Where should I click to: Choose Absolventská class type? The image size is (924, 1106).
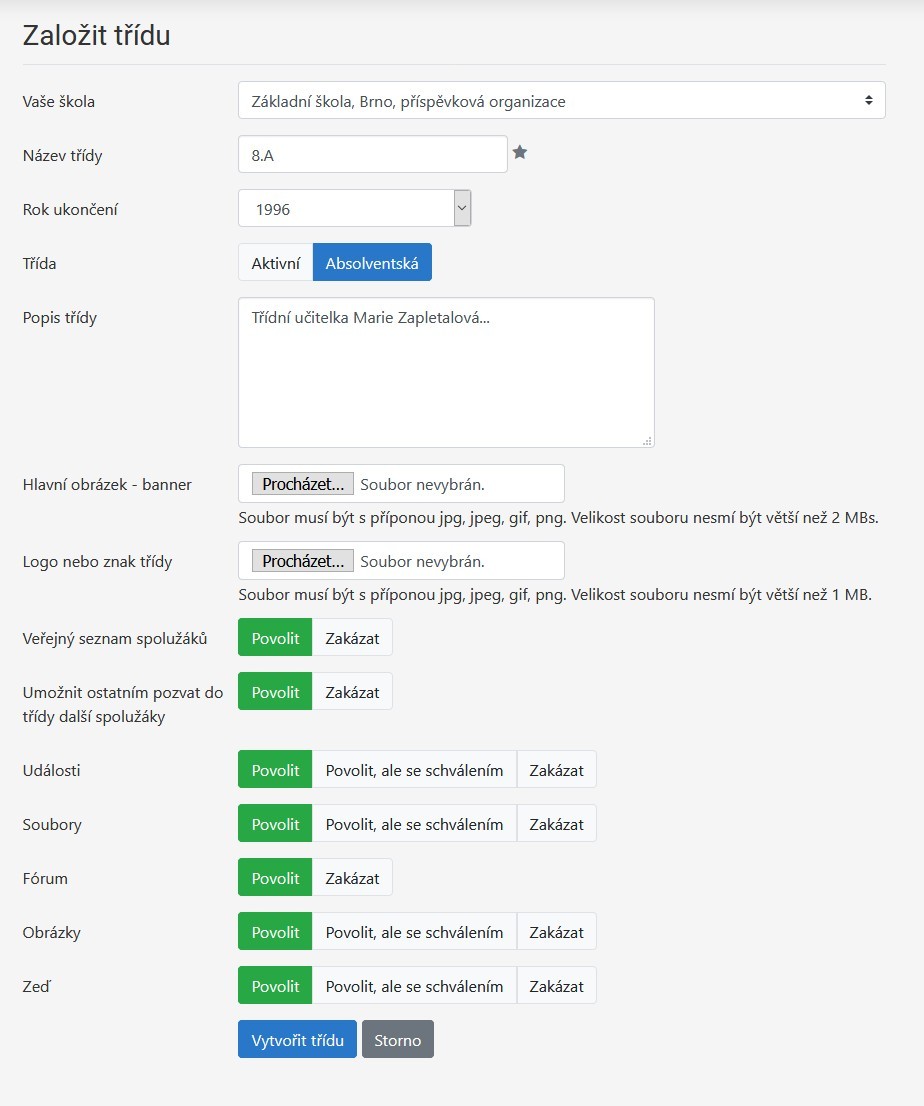click(x=372, y=263)
